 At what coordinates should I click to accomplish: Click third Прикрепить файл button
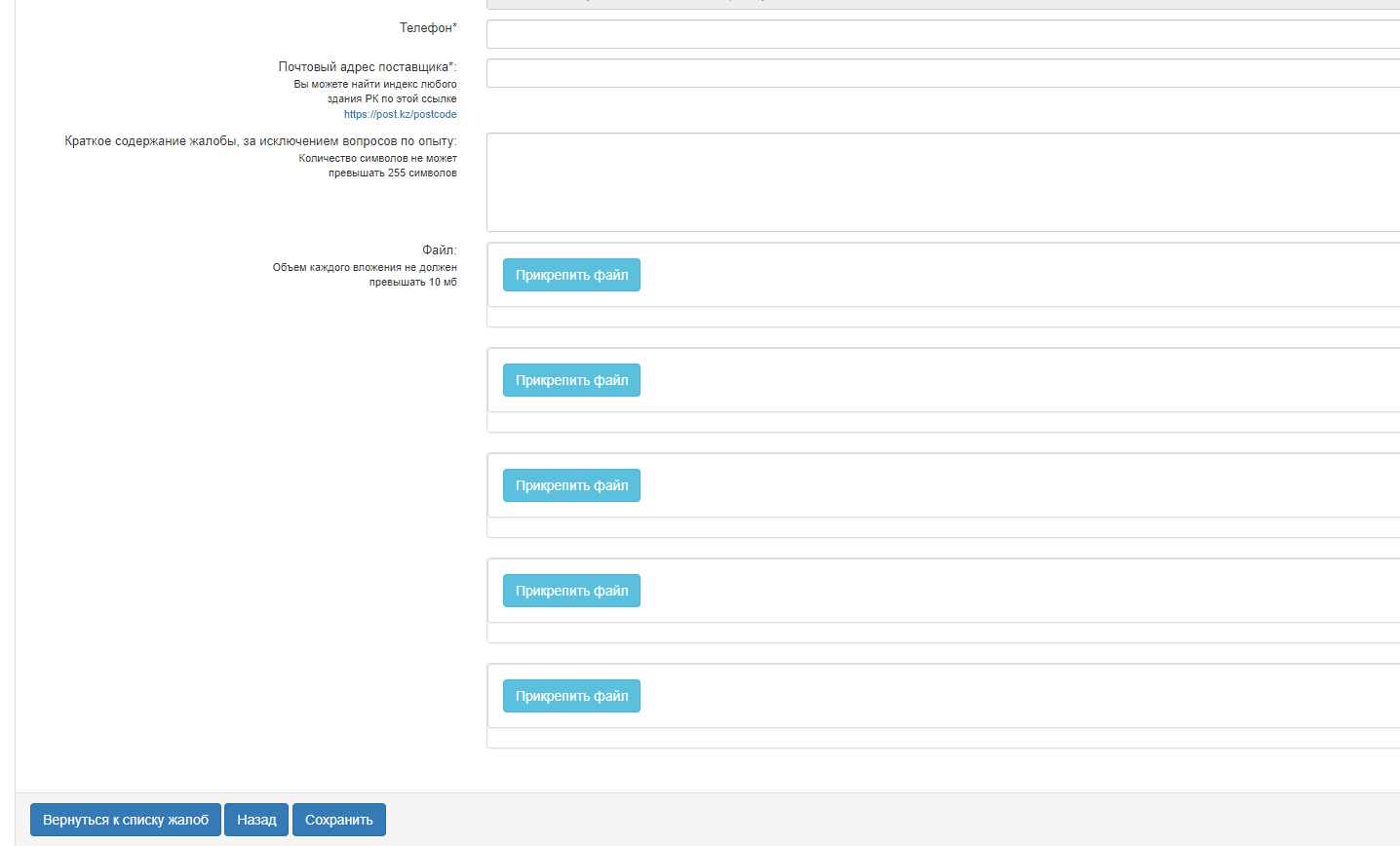click(571, 485)
